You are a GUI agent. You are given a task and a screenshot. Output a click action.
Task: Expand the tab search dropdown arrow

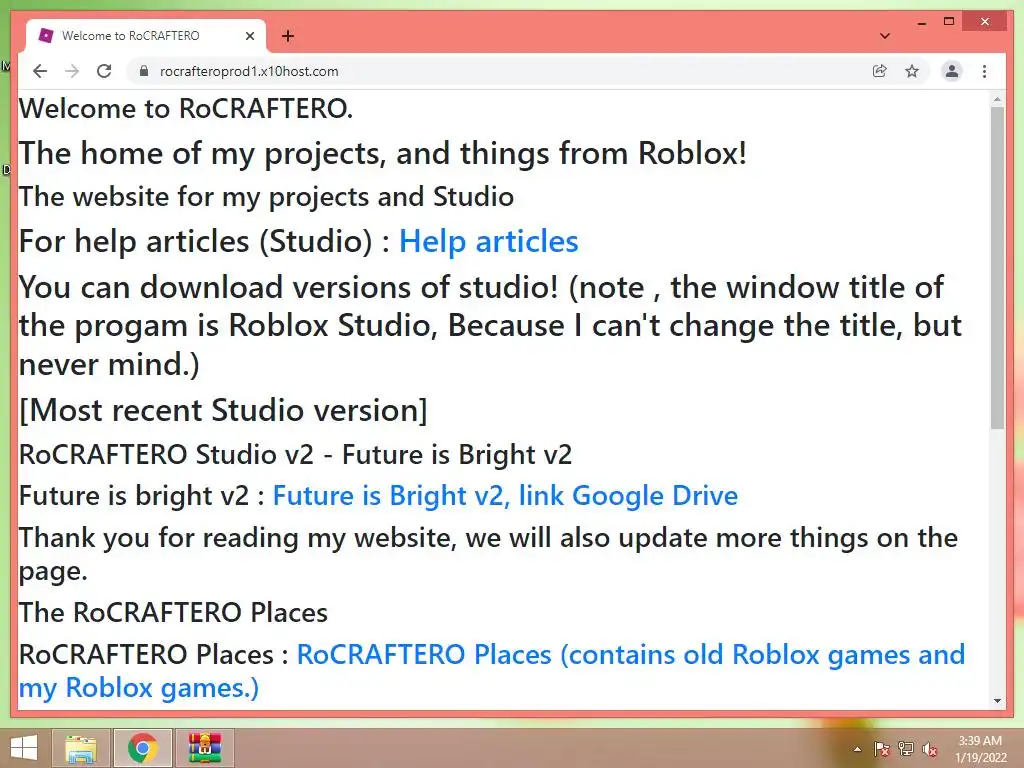pyautogui.click(x=884, y=36)
